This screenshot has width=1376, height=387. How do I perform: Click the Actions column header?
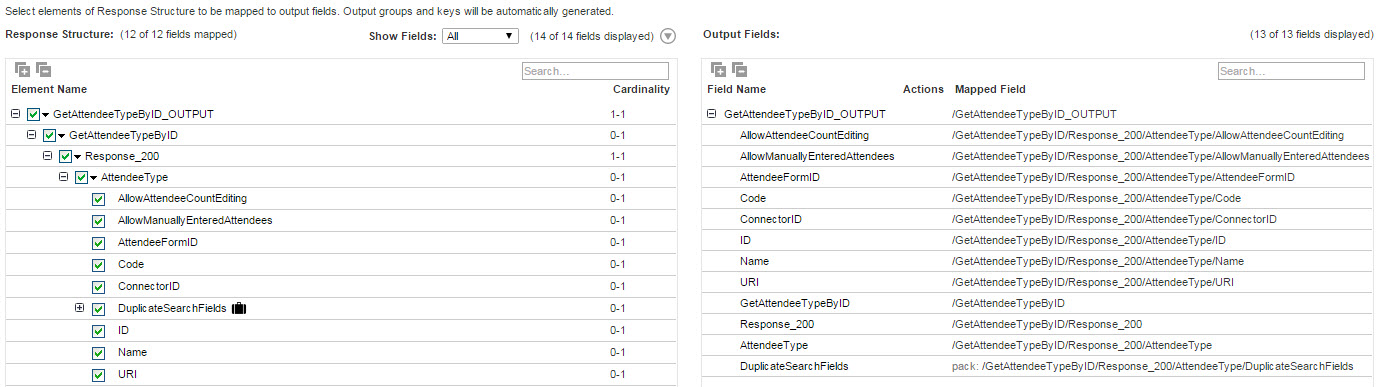[x=923, y=90]
